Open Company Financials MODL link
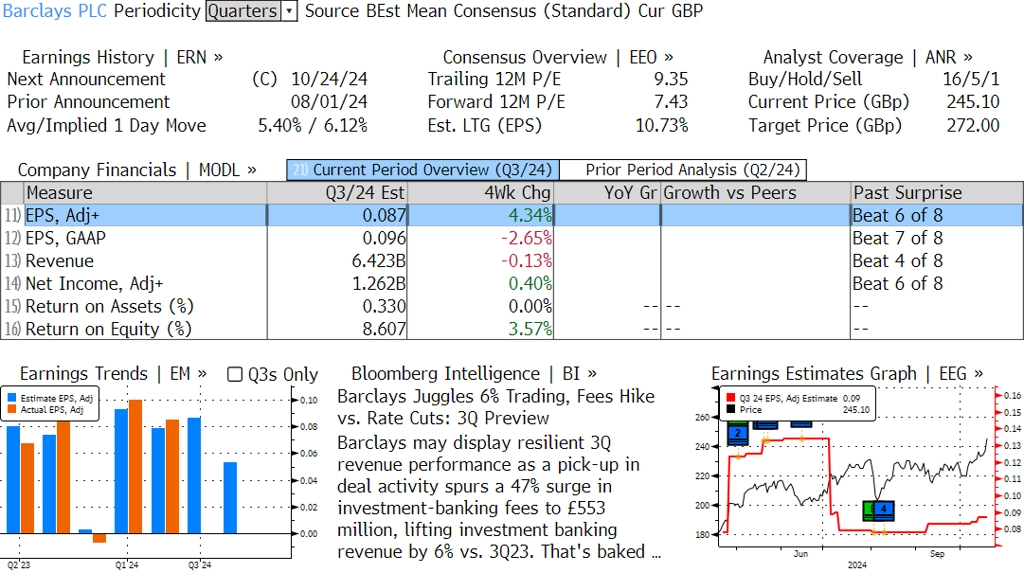The height and width of the screenshot is (573, 1024). click(136, 170)
